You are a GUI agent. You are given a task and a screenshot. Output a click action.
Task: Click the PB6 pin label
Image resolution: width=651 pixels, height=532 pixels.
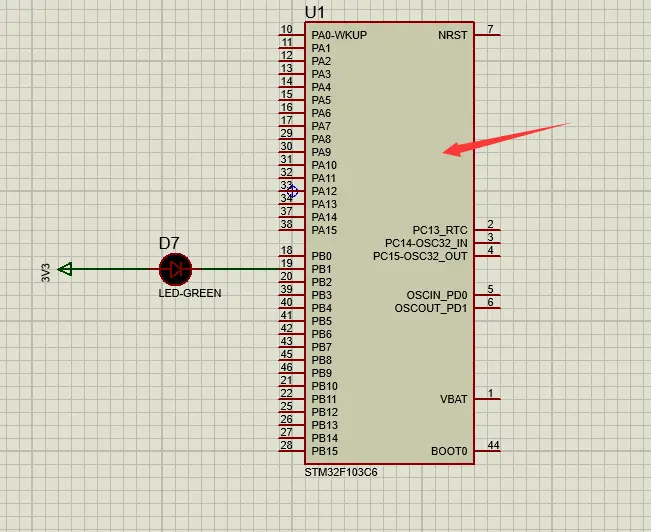321,334
